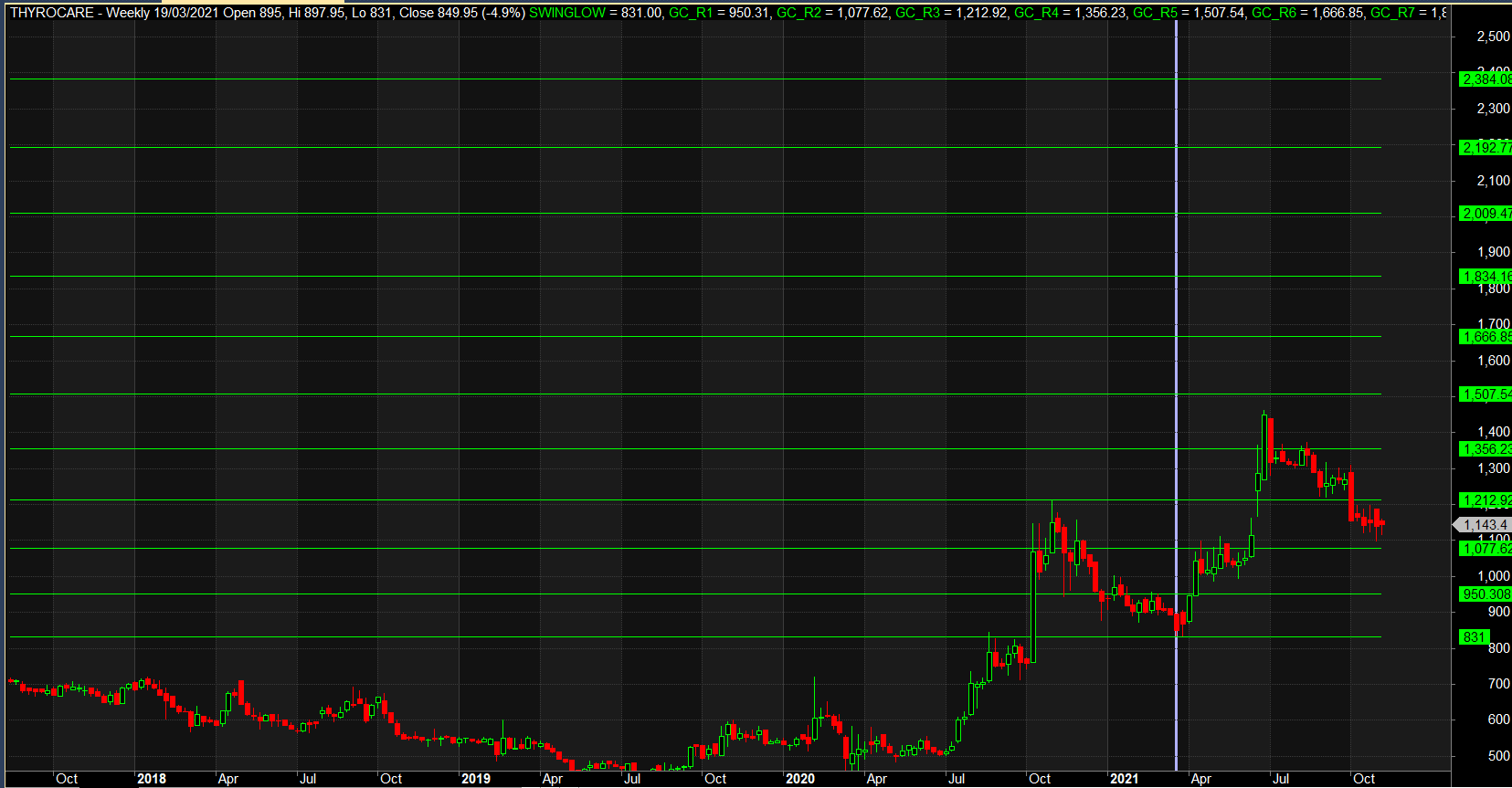Viewport: 1512px width, 788px height.
Task: Click the 2,192.77 level label on price axis
Action: 1486,147
